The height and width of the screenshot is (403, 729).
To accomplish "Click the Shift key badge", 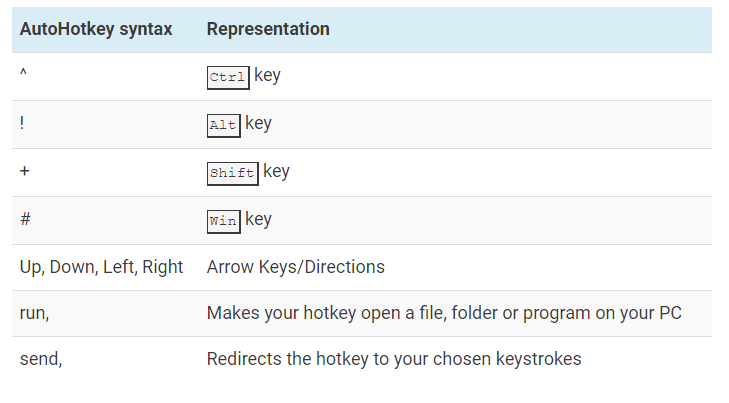I will pyautogui.click(x=232, y=173).
